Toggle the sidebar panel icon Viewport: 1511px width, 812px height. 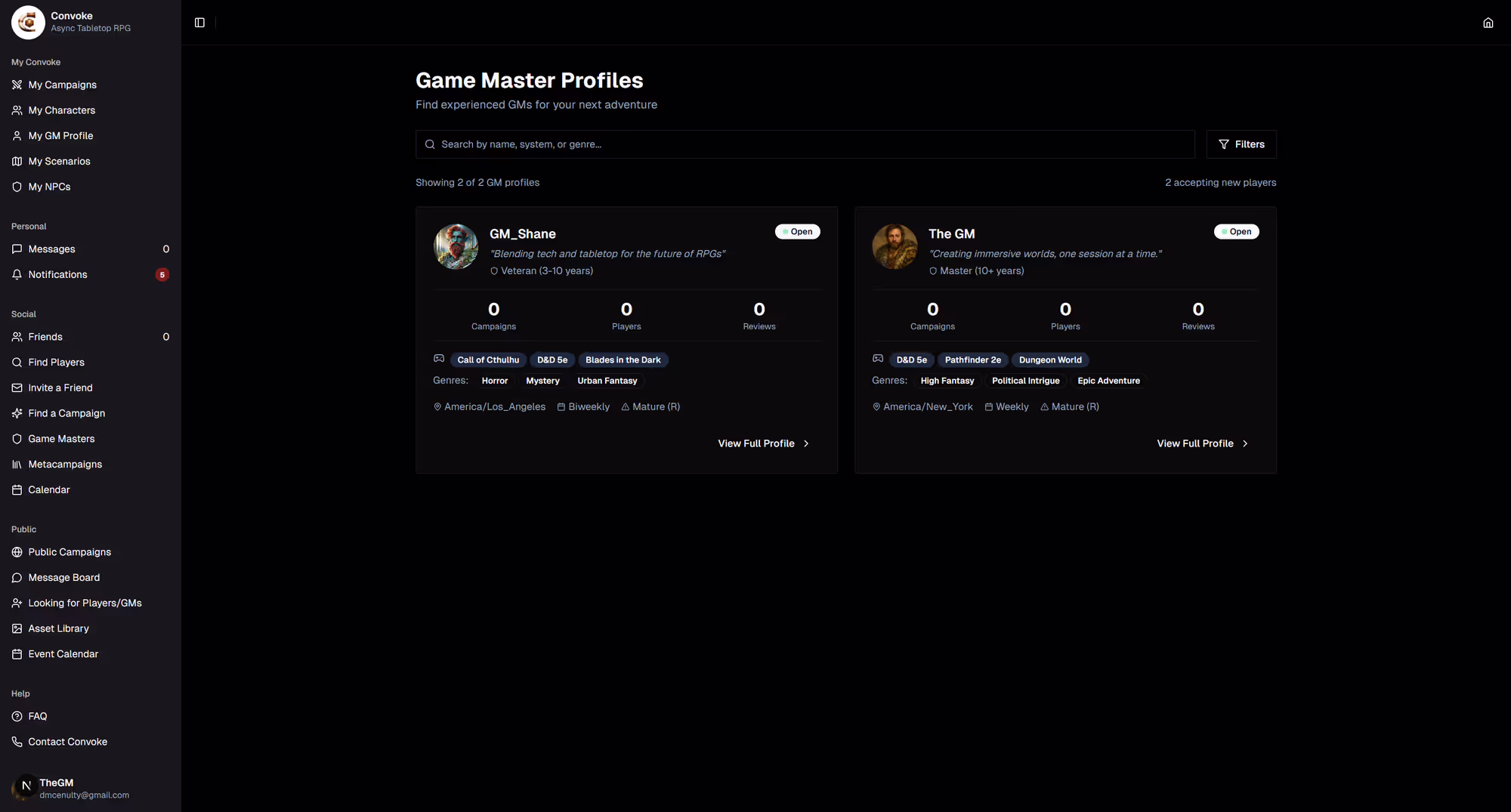pos(199,23)
